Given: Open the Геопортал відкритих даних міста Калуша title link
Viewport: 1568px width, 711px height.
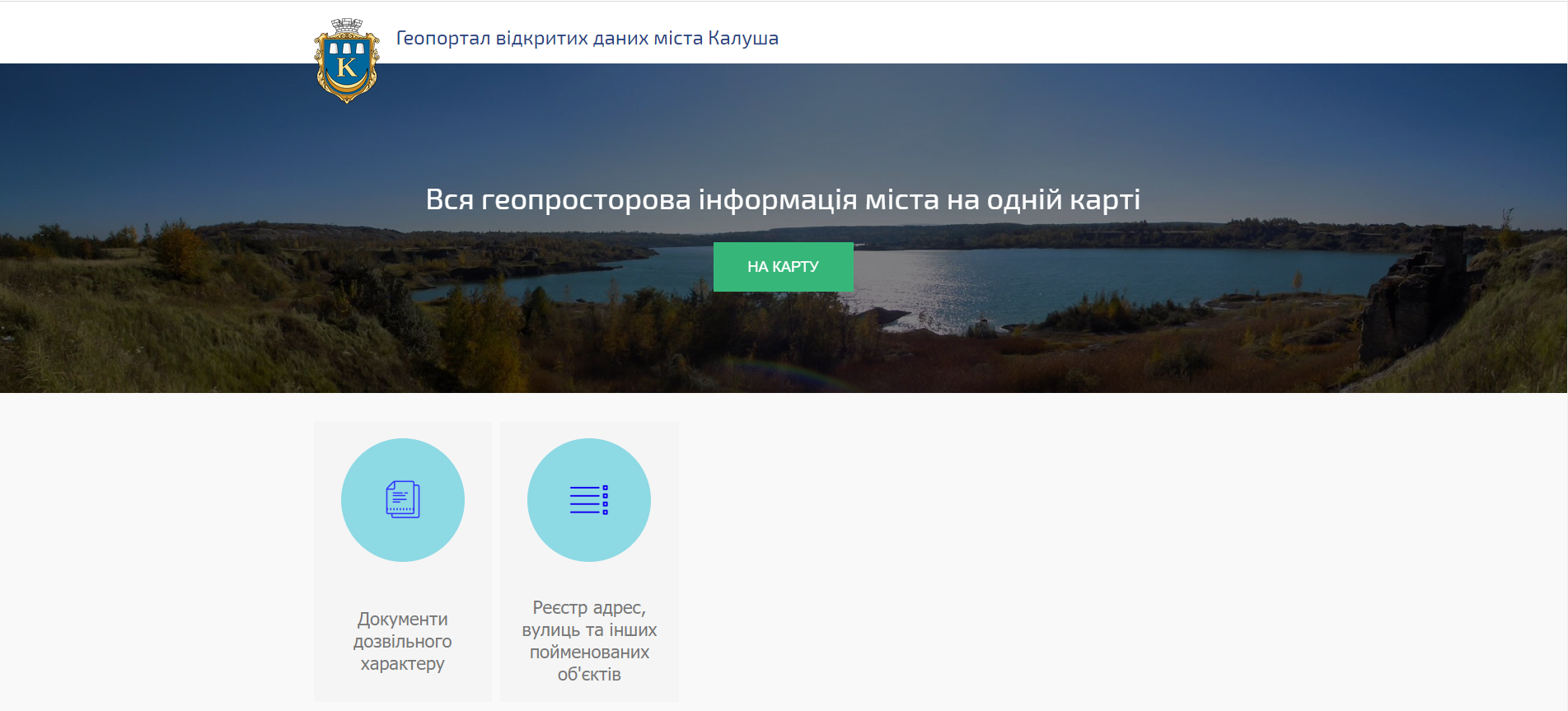Looking at the screenshot, I should click(x=587, y=38).
